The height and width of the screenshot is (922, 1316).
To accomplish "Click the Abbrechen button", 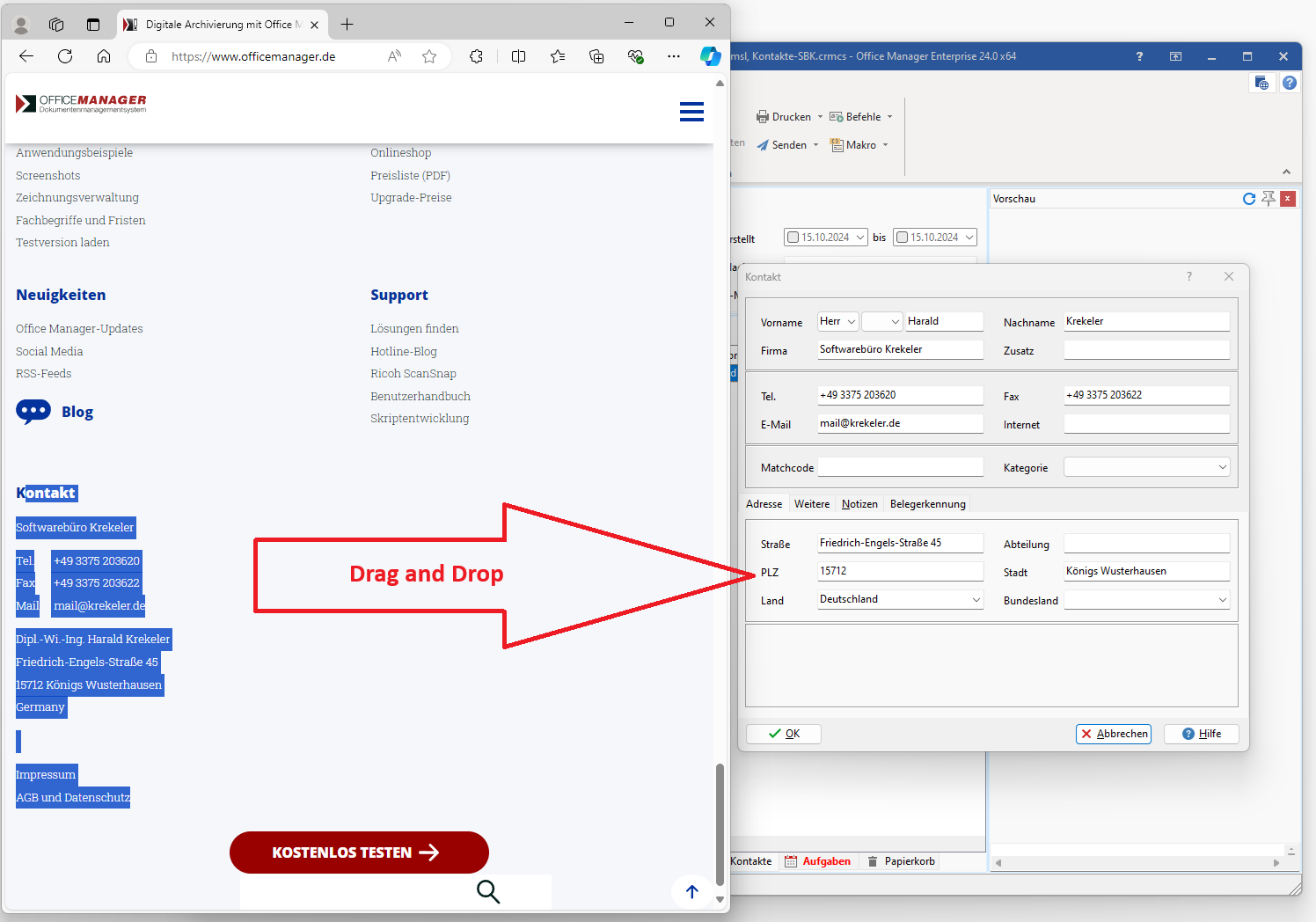I will coord(1114,734).
